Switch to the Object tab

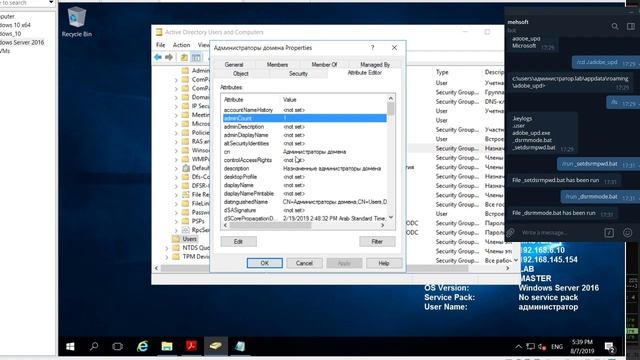(240, 73)
